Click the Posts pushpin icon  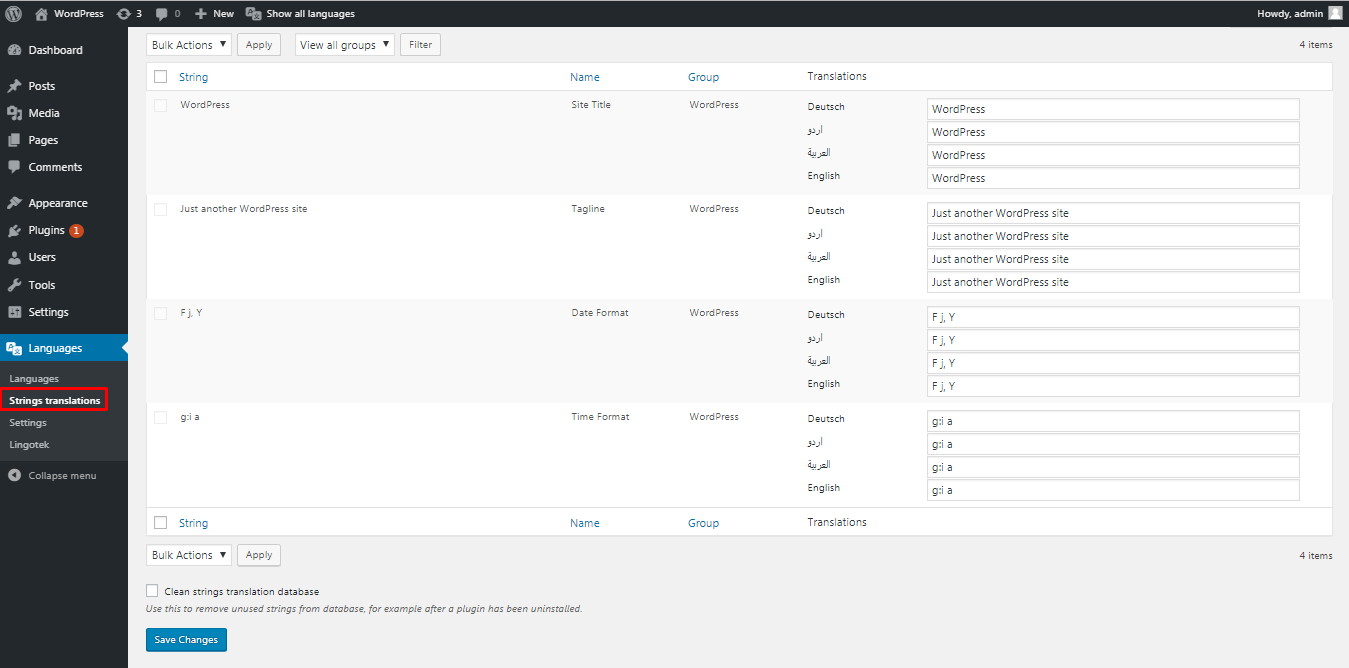pyautogui.click(x=14, y=86)
